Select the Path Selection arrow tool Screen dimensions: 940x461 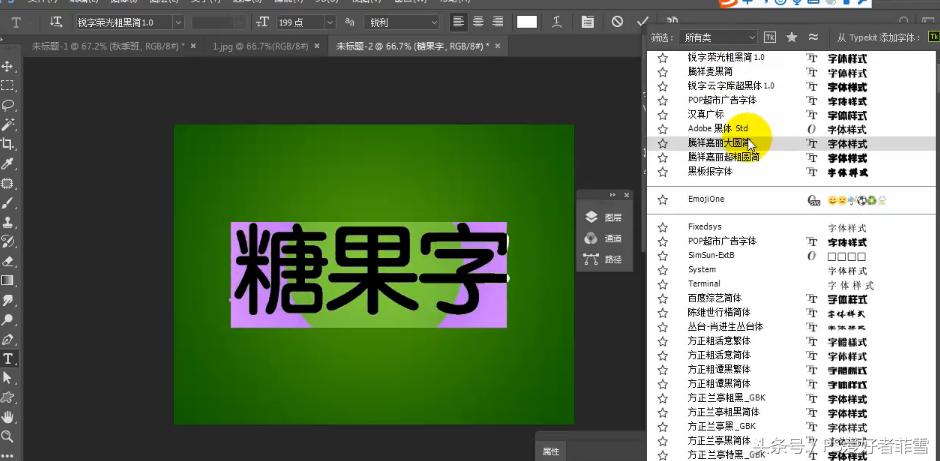click(8, 378)
